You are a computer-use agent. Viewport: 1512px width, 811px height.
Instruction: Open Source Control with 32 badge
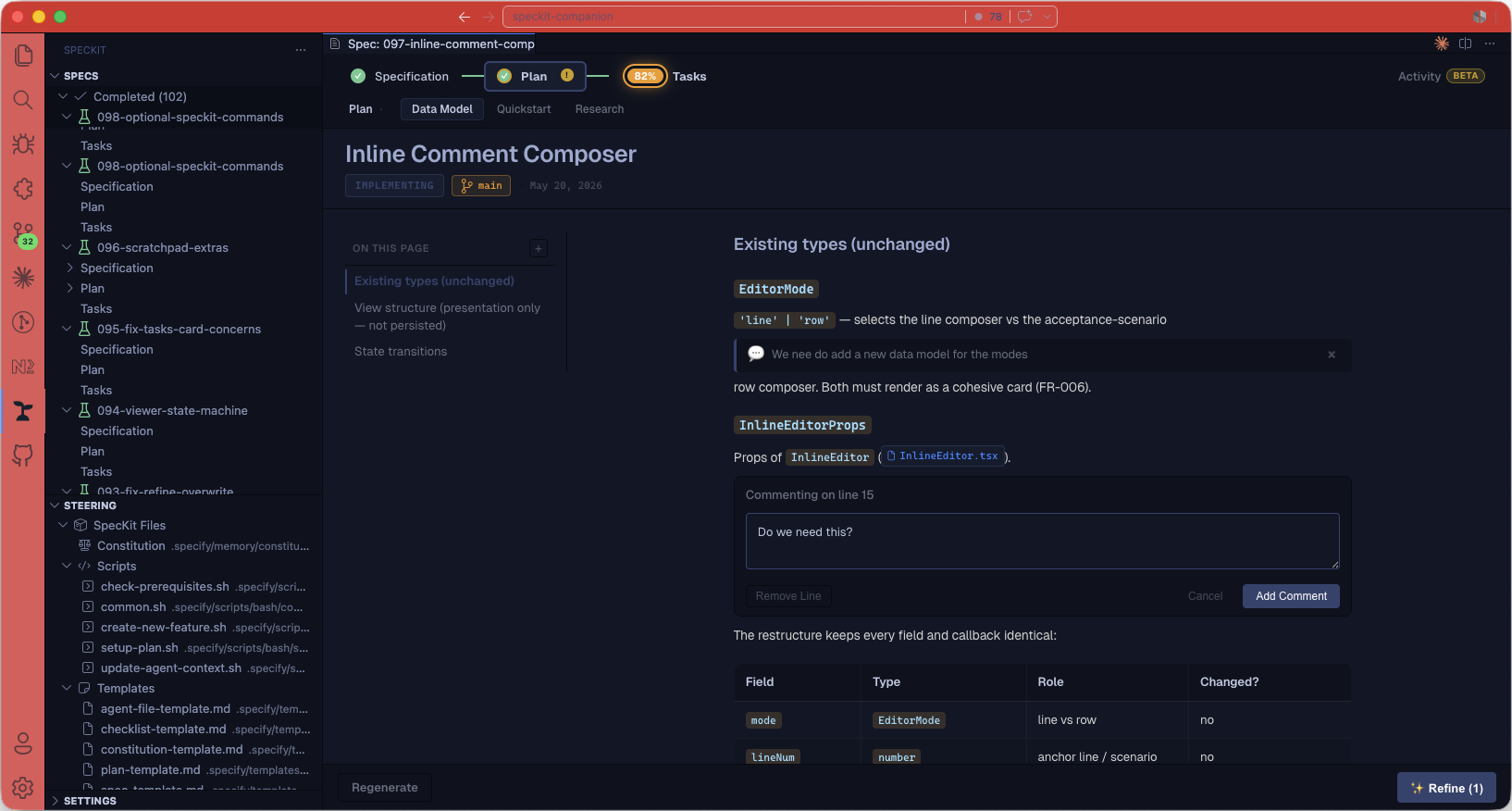click(23, 234)
